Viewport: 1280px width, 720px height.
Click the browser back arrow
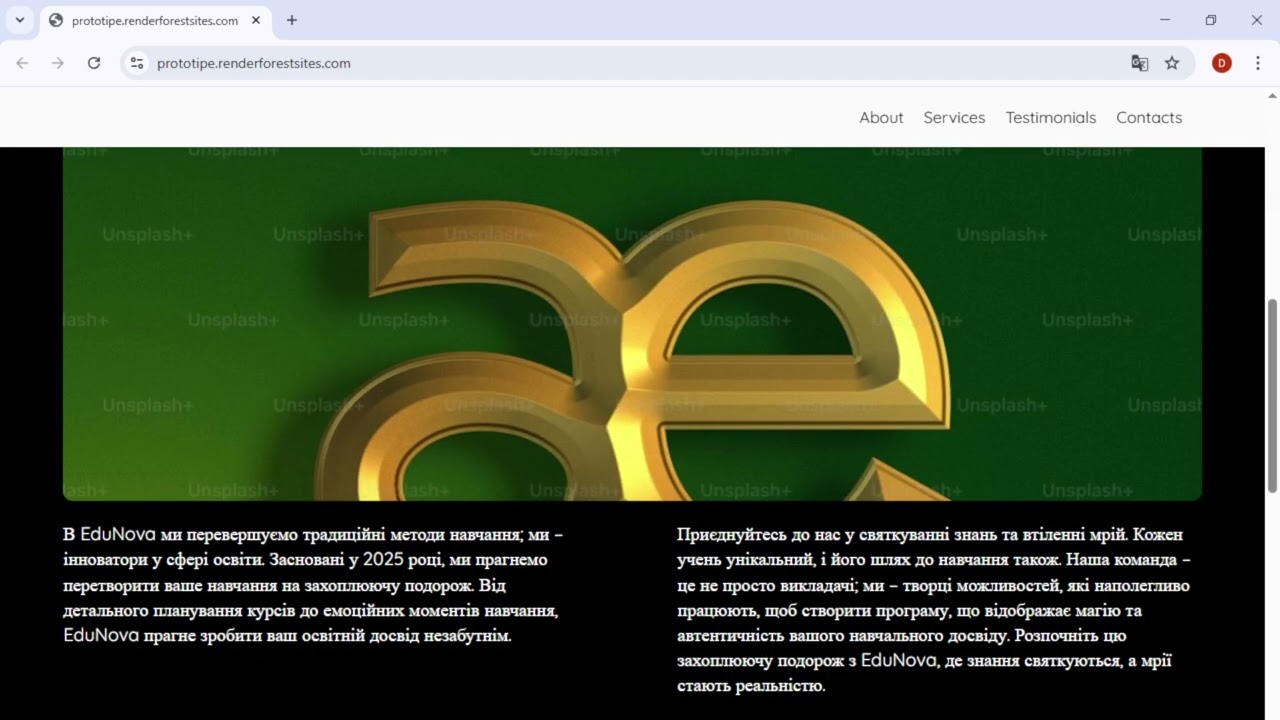click(22, 63)
